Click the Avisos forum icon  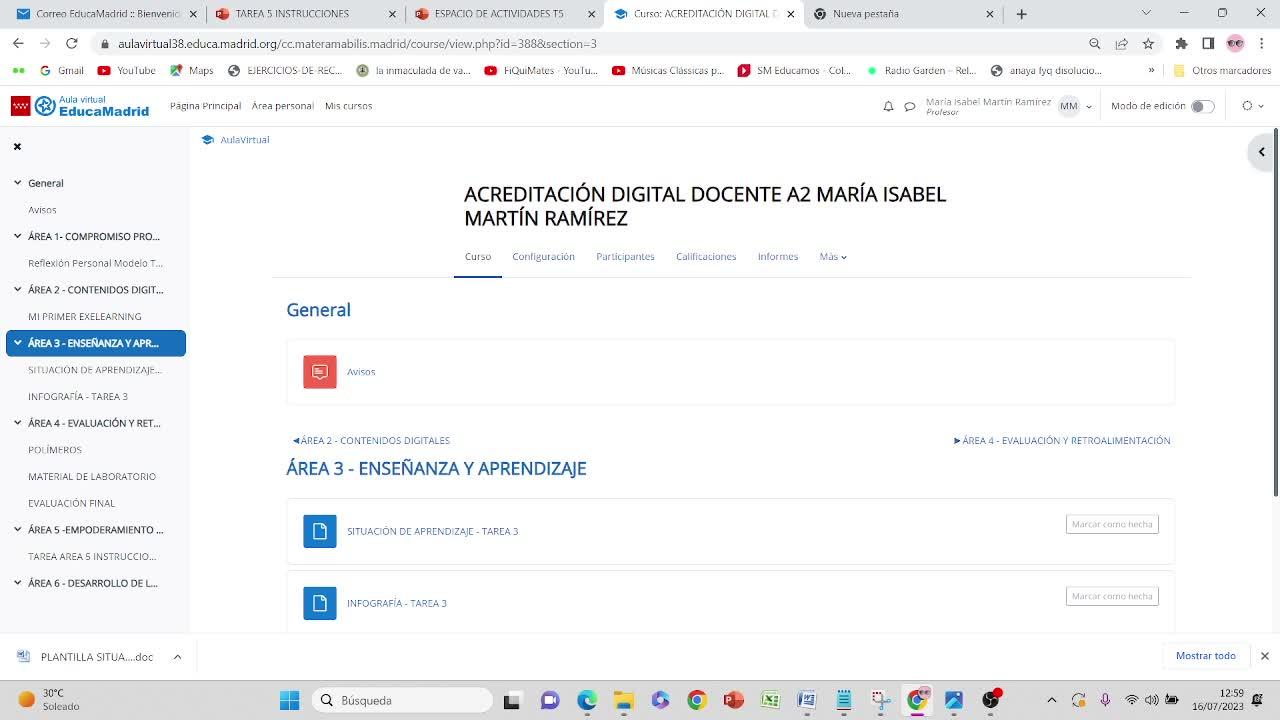(320, 372)
